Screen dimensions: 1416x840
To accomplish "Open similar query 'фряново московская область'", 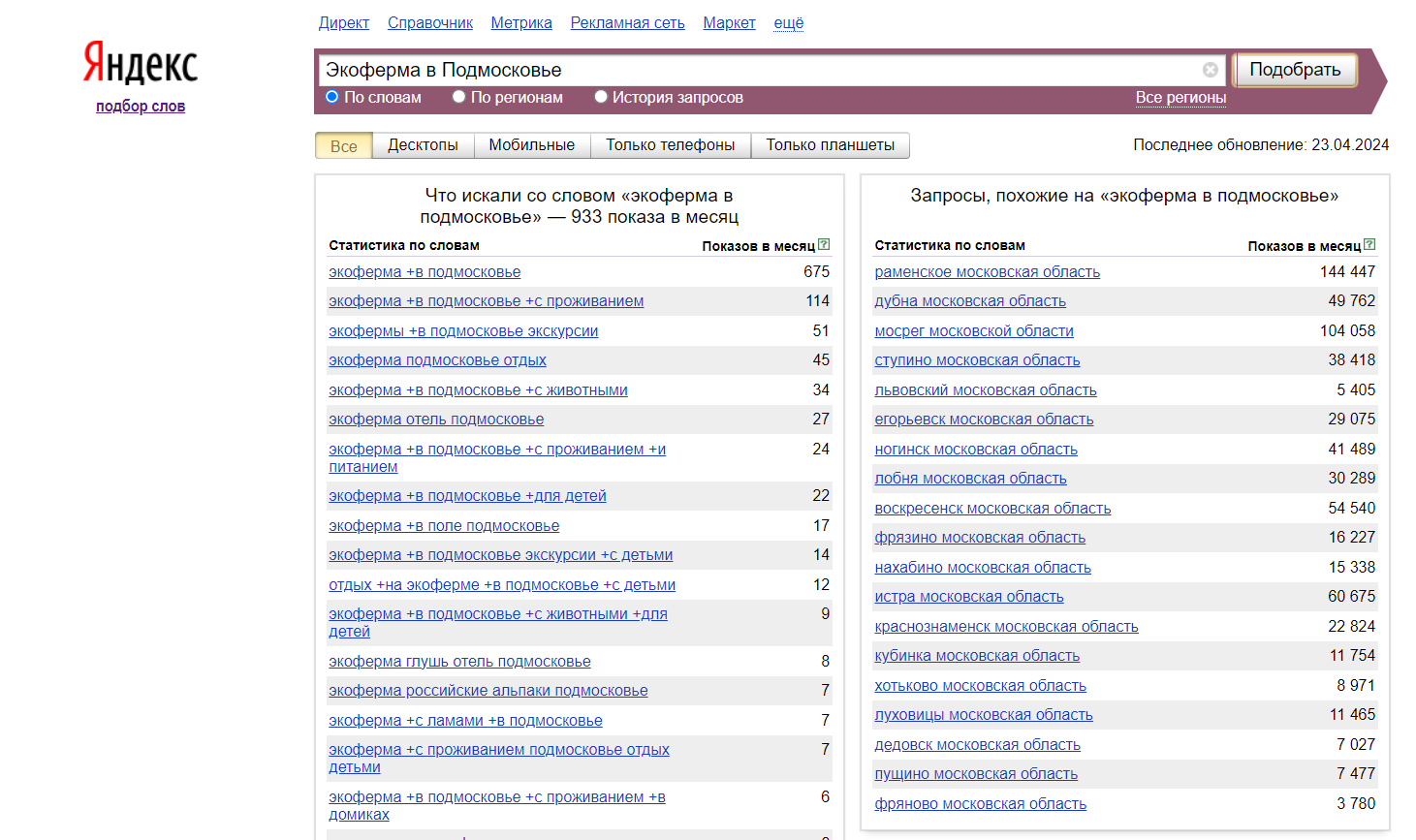I will tap(980, 804).
